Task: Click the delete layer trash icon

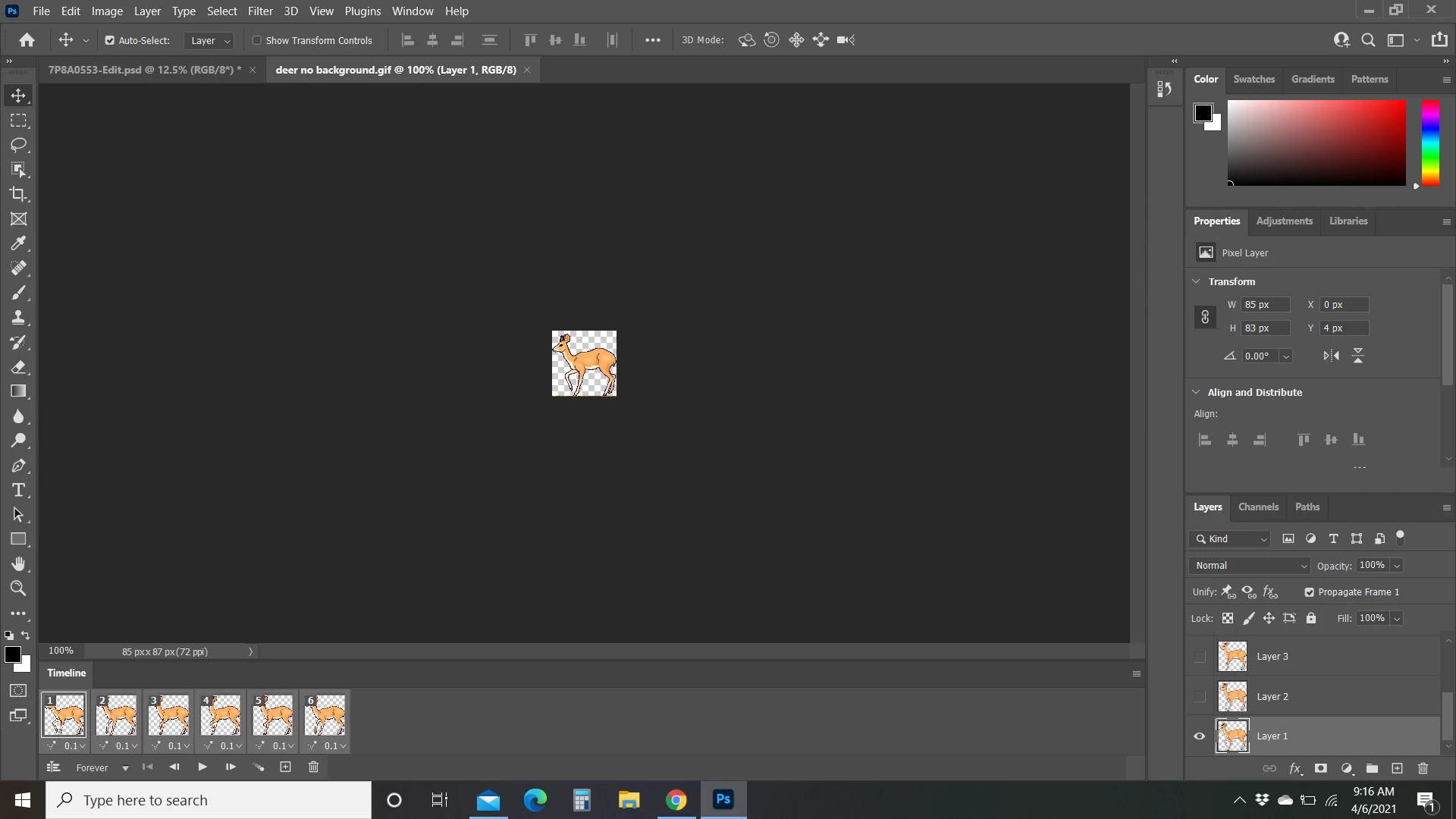Action: click(x=1423, y=768)
